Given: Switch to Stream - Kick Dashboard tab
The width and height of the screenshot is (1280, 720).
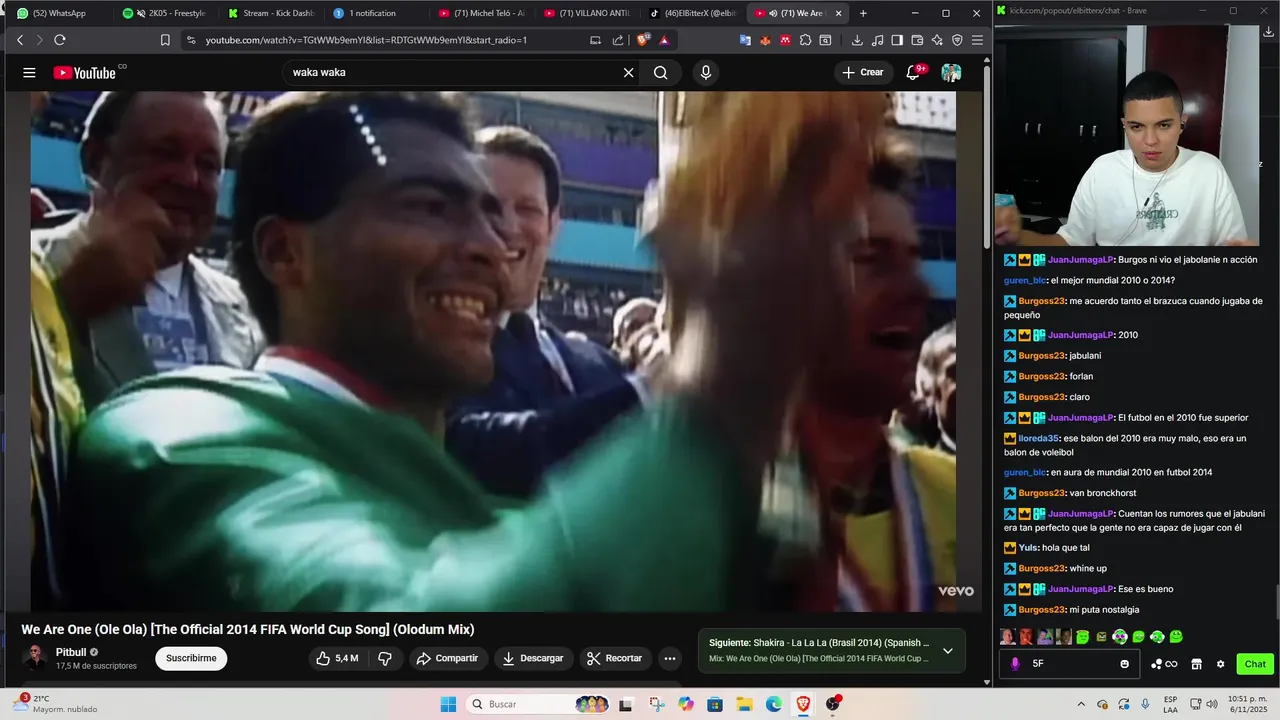Looking at the screenshot, I should click(271, 13).
